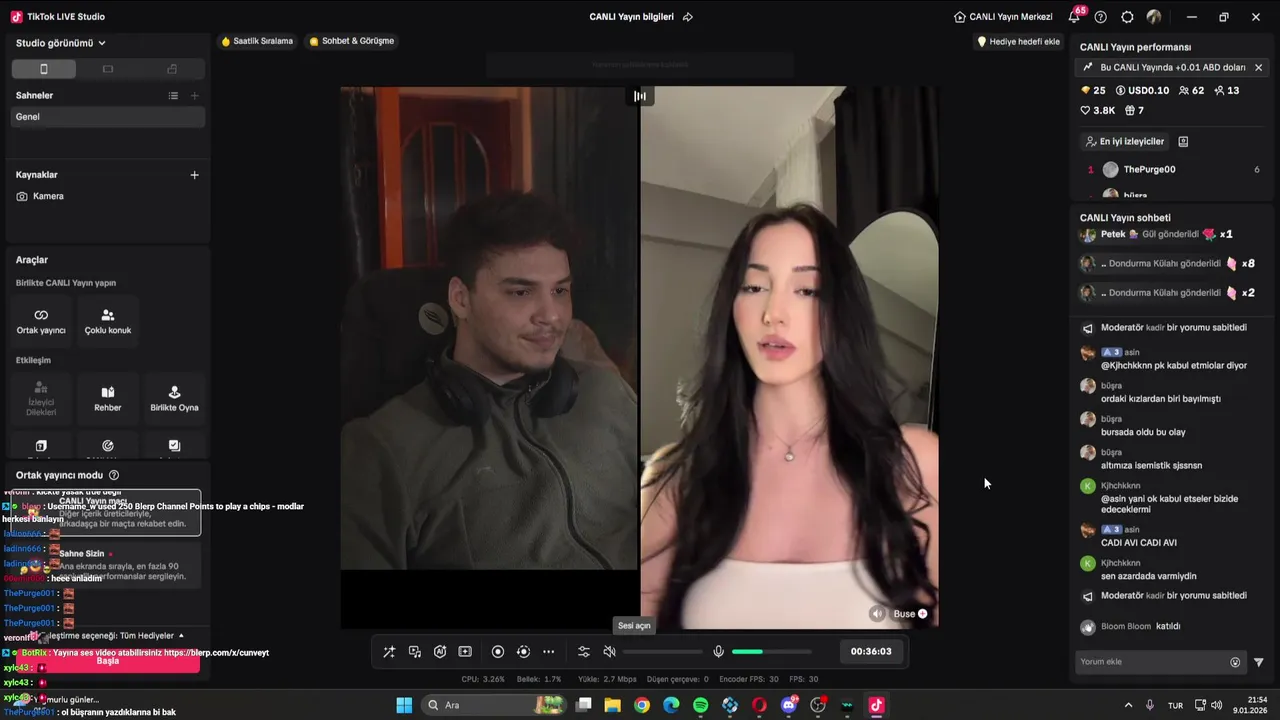Open the Çoklu konuk tool
Image resolution: width=1280 pixels, height=720 pixels.
tap(108, 320)
